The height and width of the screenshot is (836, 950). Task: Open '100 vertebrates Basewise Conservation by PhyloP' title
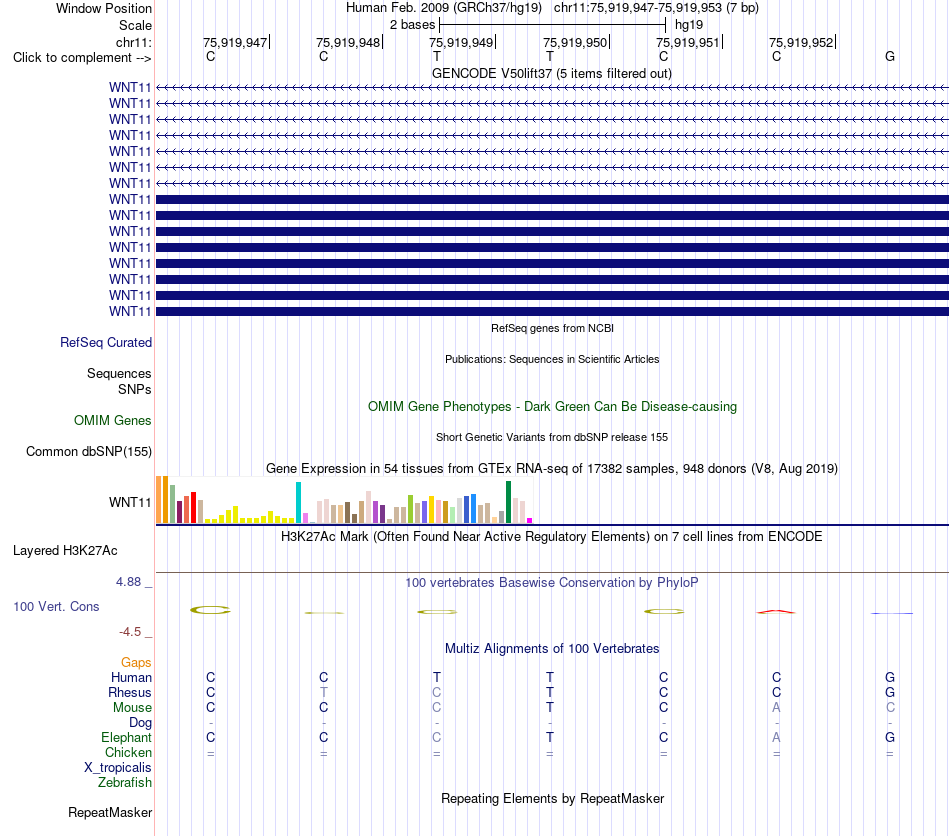pyautogui.click(x=552, y=583)
